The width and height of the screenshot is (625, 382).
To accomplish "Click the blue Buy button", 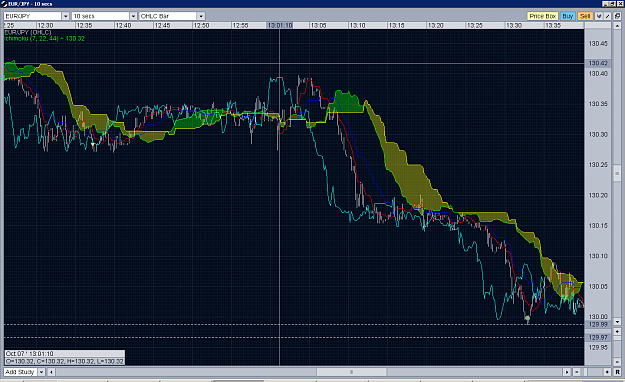I will point(568,16).
